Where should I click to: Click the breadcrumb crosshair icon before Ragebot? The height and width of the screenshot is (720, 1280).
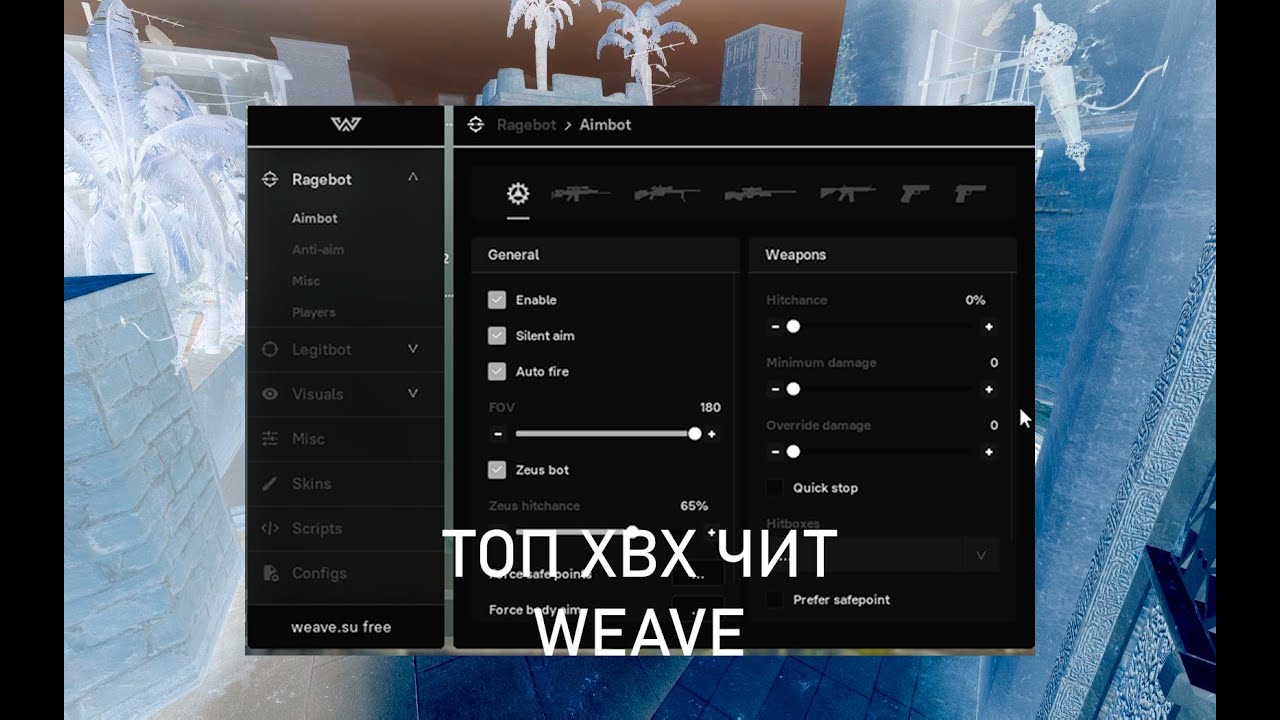coord(476,125)
